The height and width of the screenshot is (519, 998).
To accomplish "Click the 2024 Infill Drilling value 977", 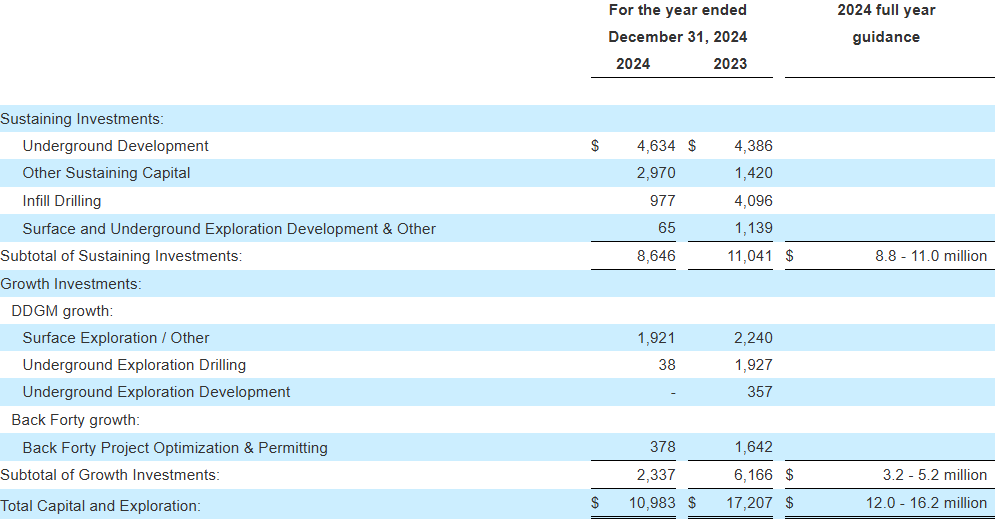I will click(x=662, y=201).
